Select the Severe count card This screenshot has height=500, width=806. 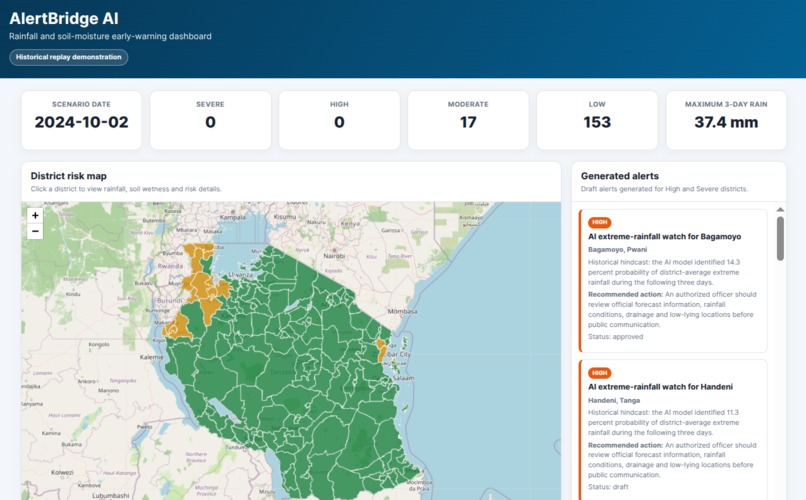[210, 120]
